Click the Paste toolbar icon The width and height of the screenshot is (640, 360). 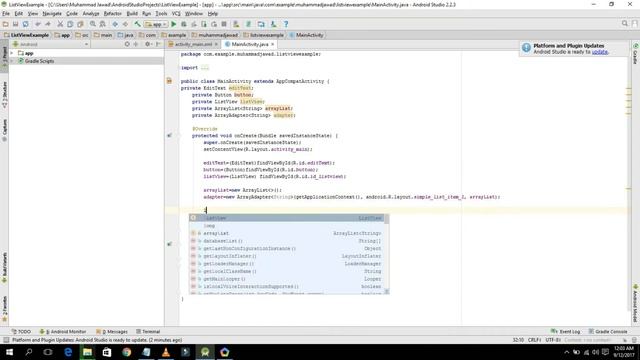tap(80, 24)
